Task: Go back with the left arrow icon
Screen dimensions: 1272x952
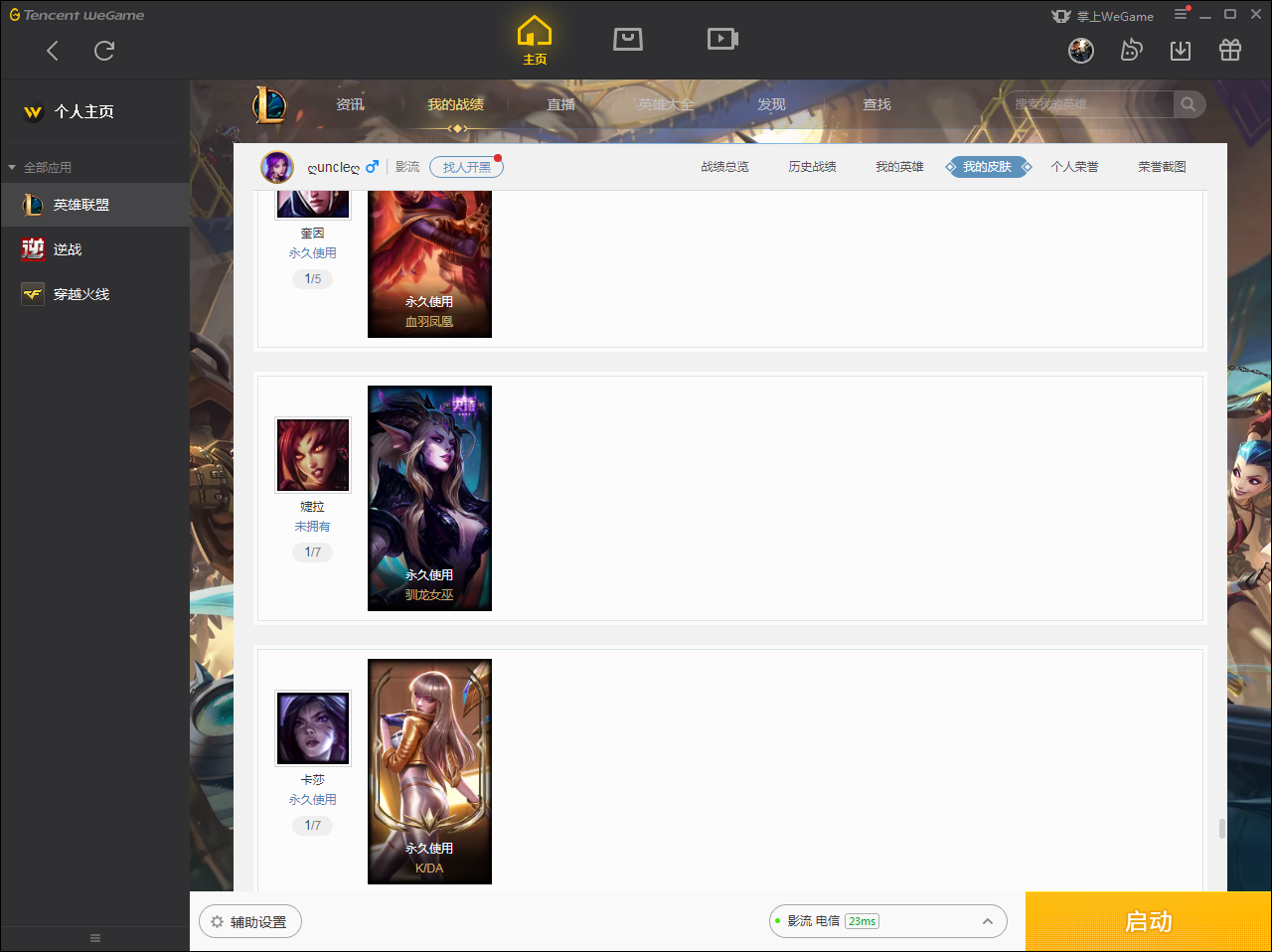Action: [53, 51]
